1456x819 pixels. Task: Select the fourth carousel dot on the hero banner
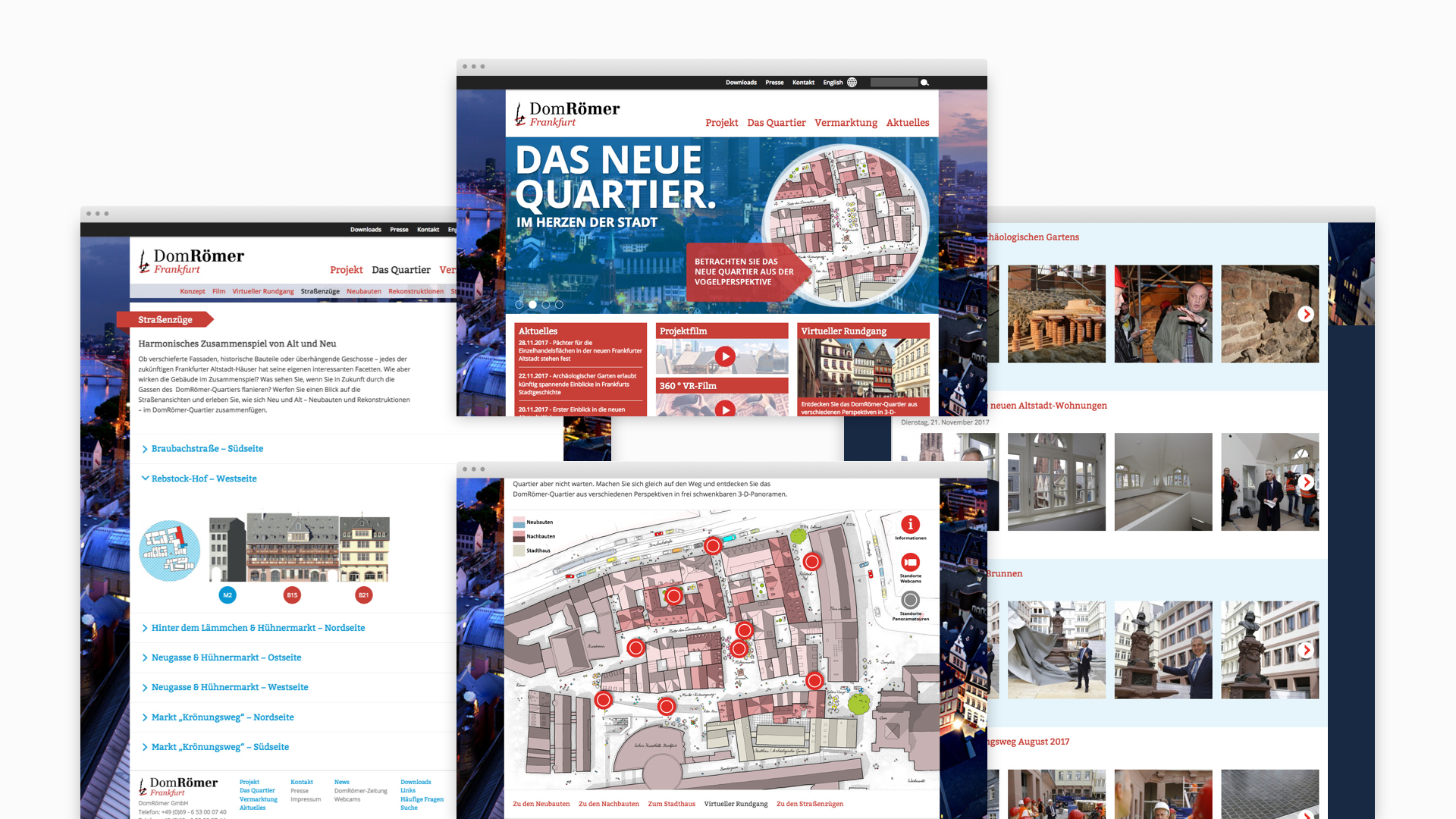click(x=559, y=305)
